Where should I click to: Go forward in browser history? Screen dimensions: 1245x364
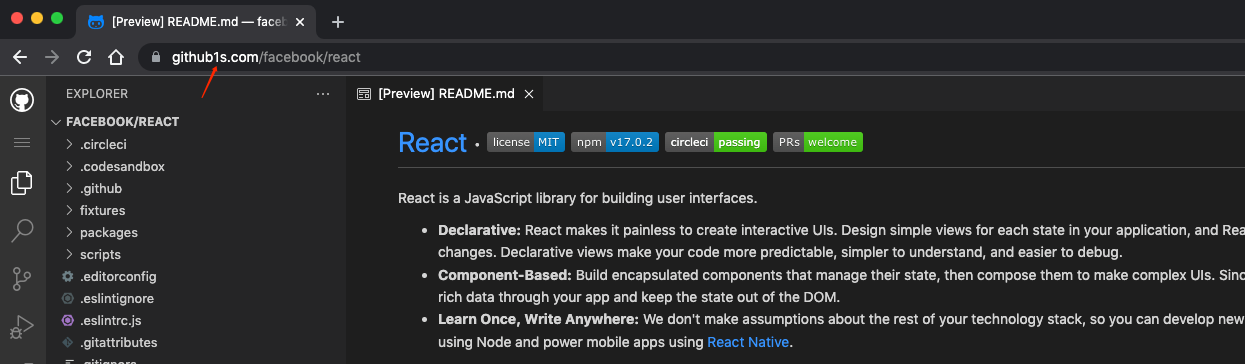pyautogui.click(x=51, y=57)
